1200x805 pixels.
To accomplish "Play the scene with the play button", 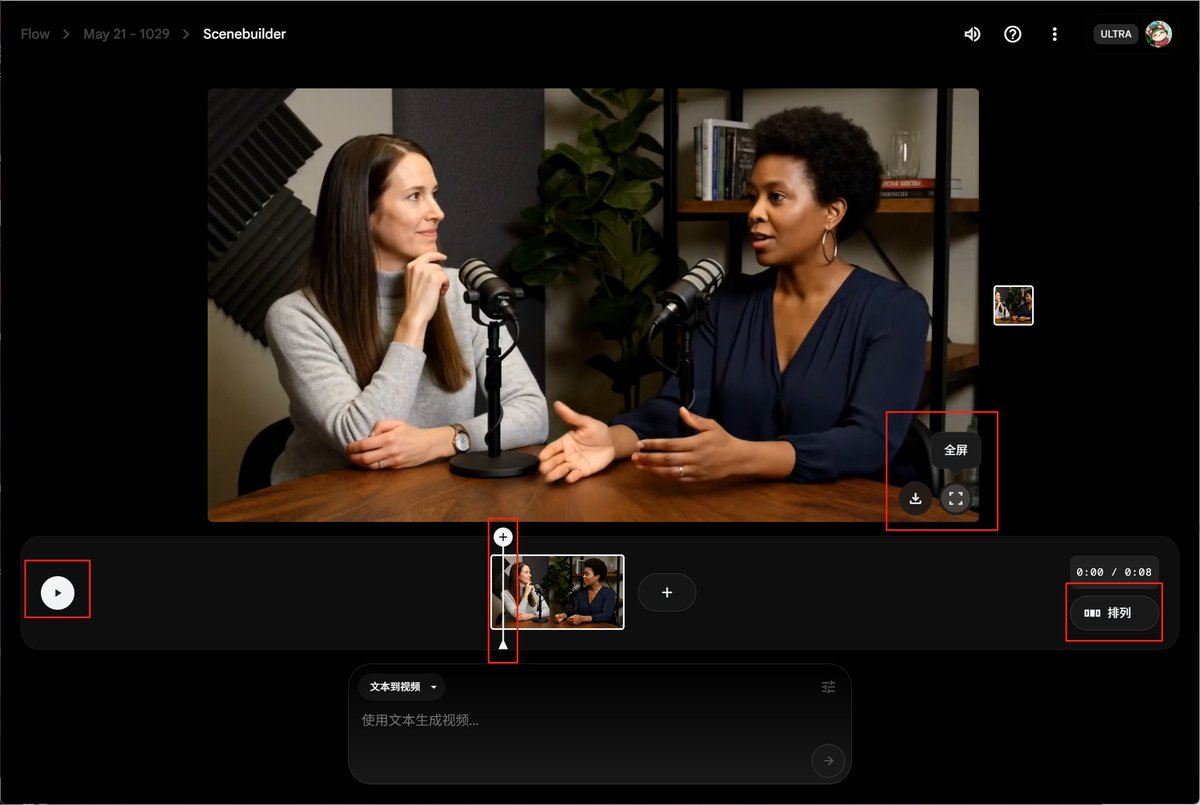I will click(x=58, y=593).
